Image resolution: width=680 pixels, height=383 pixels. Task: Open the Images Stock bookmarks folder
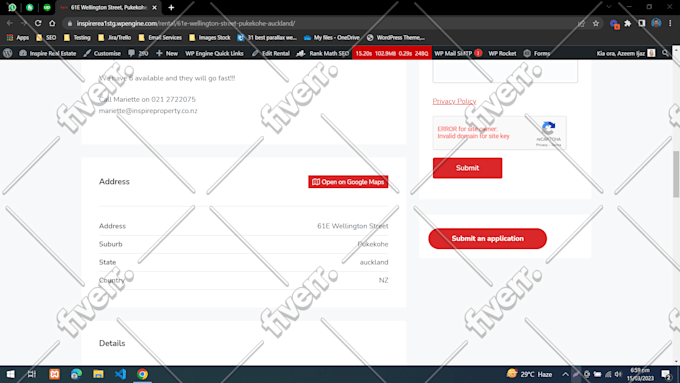coord(210,38)
